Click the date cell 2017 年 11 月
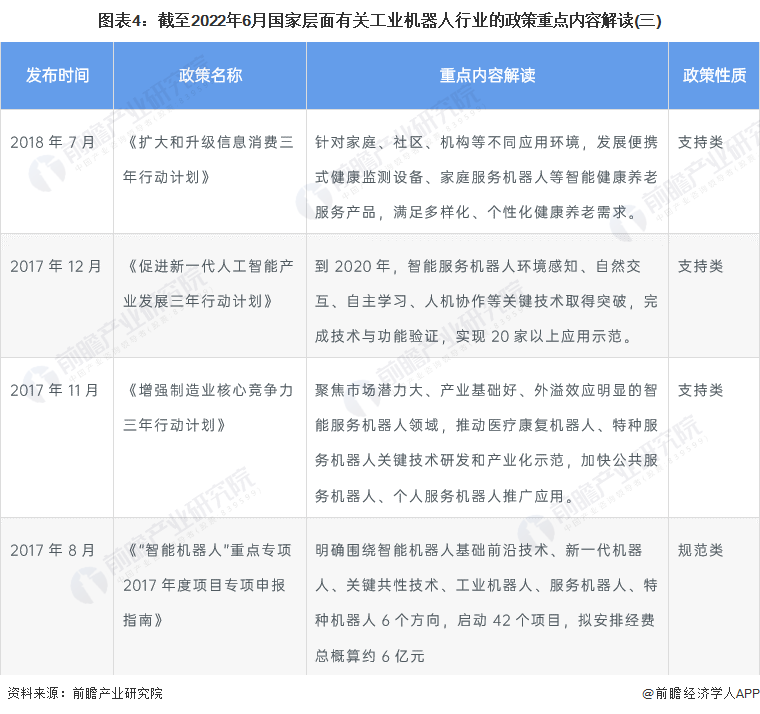Image resolution: width=760 pixels, height=714 pixels. coord(54,390)
